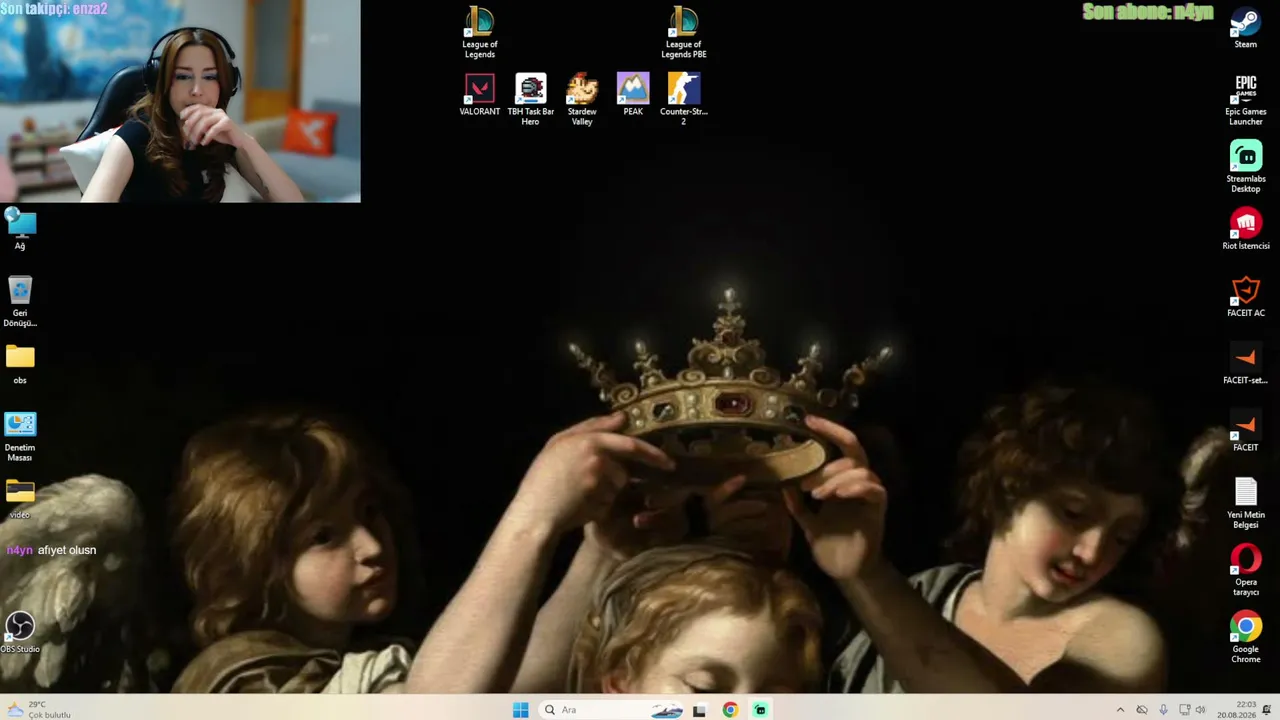Click the 'Son abone: n4yn' label
Screen dimensions: 1280x720
point(1148,12)
